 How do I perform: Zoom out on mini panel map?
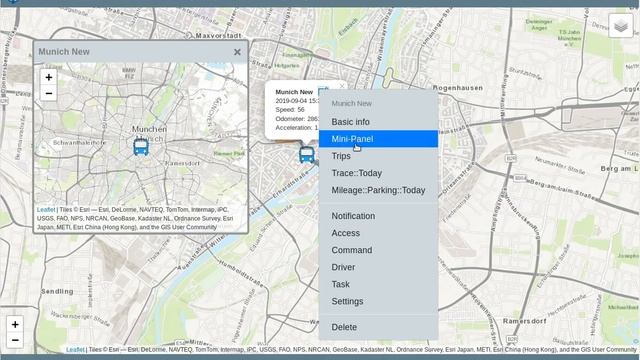point(49,93)
